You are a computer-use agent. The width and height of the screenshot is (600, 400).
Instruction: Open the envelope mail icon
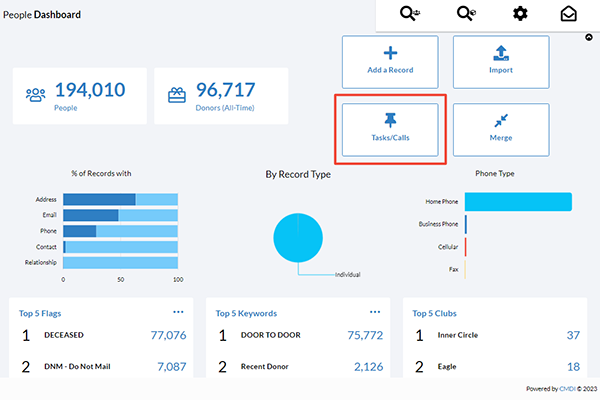point(569,14)
